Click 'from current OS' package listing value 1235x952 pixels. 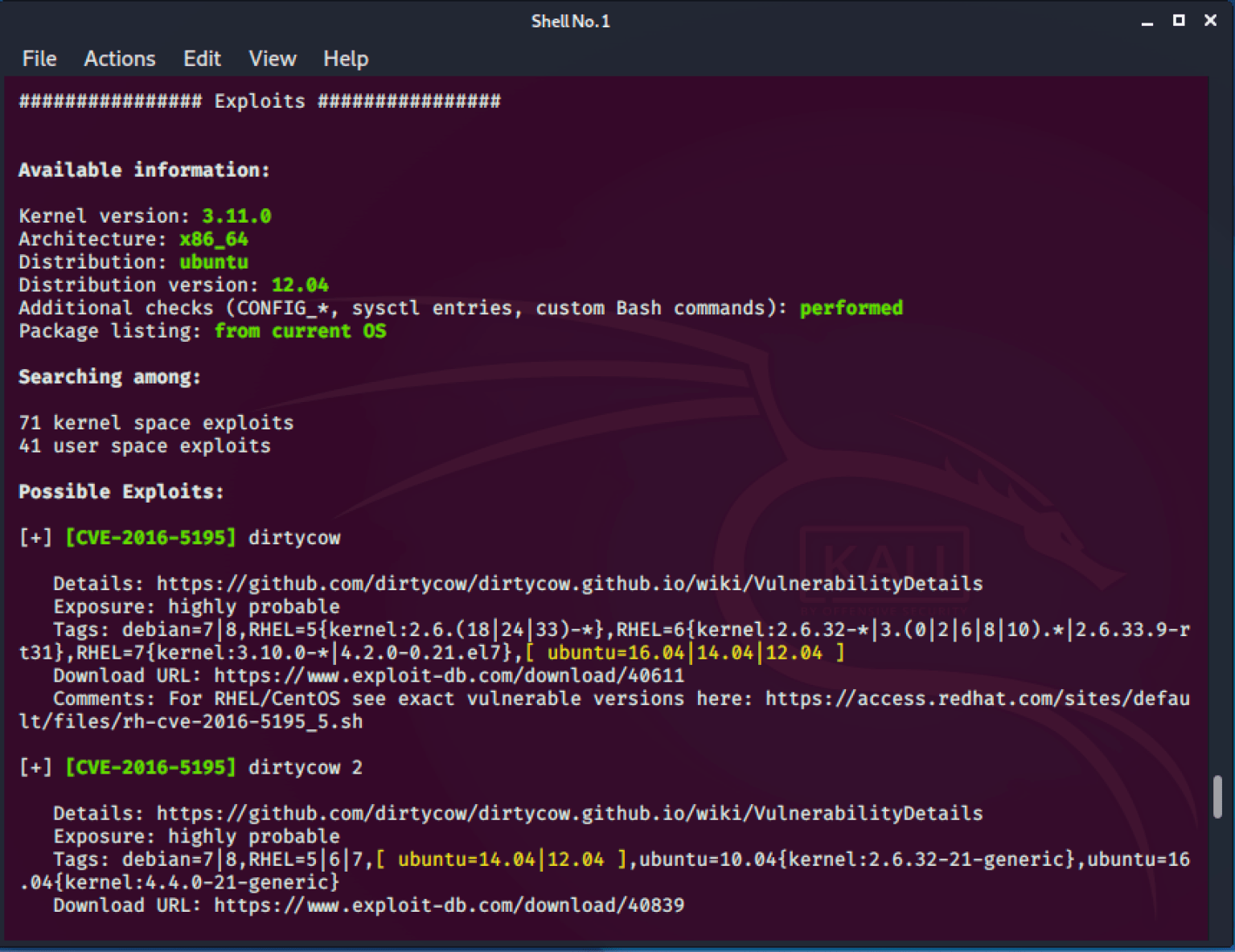[300, 331]
